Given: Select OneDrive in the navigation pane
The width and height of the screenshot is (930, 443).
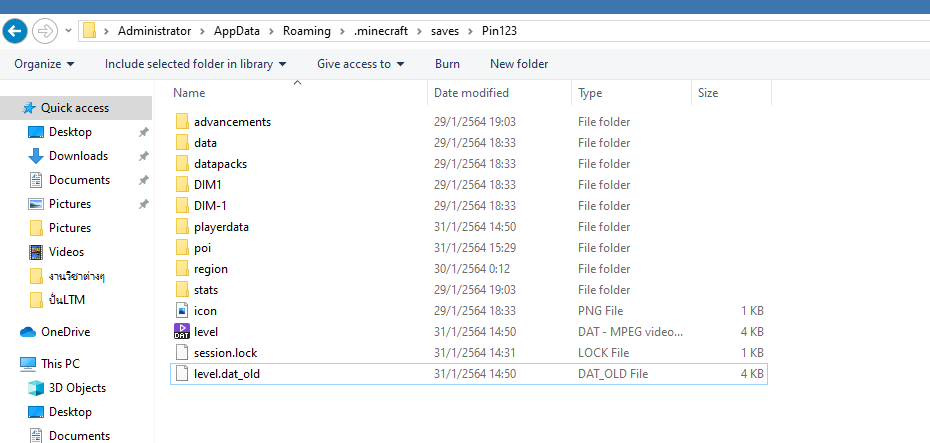Looking at the screenshot, I should 65,332.
